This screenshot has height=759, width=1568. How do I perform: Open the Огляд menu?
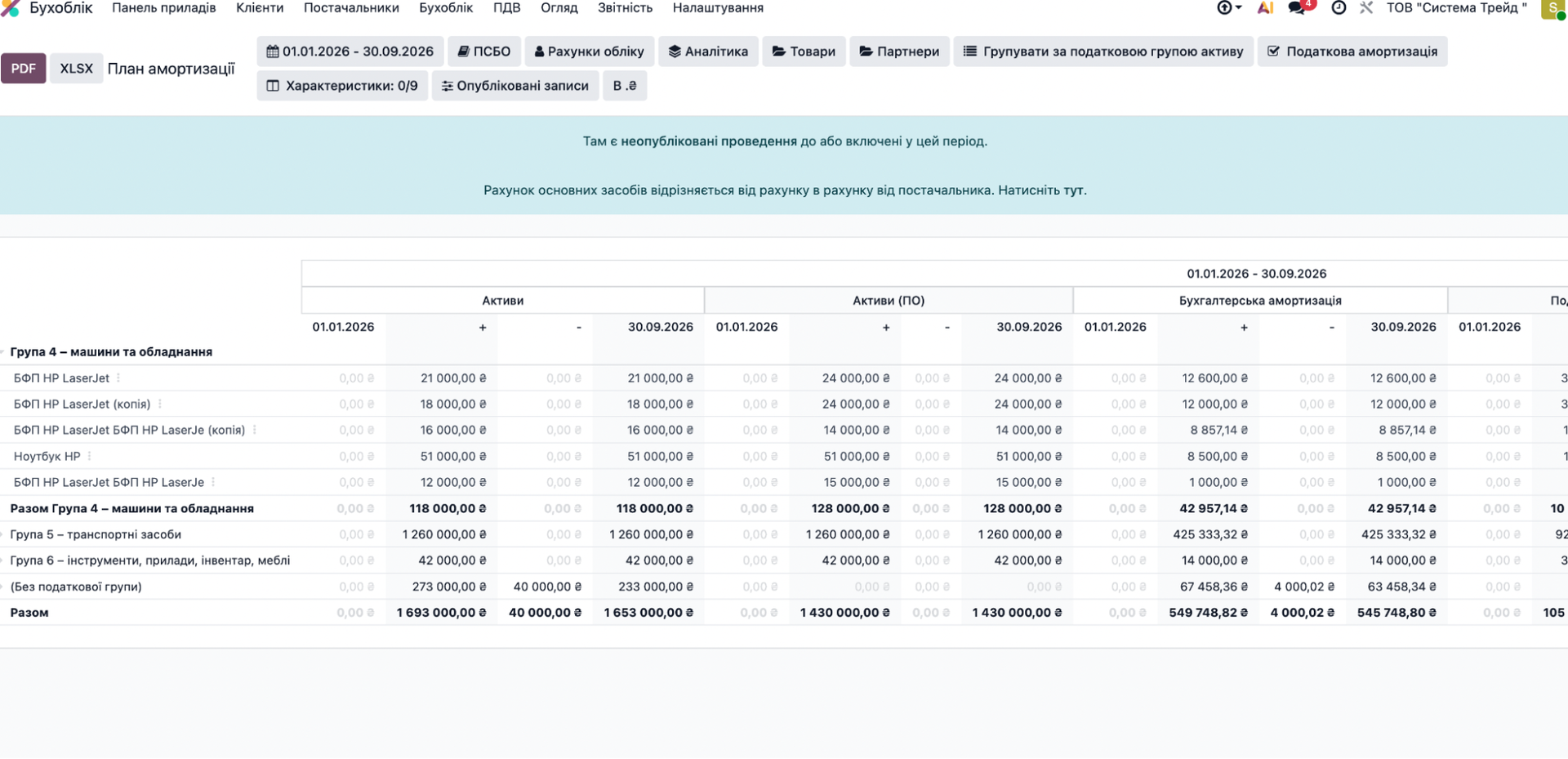(x=559, y=8)
